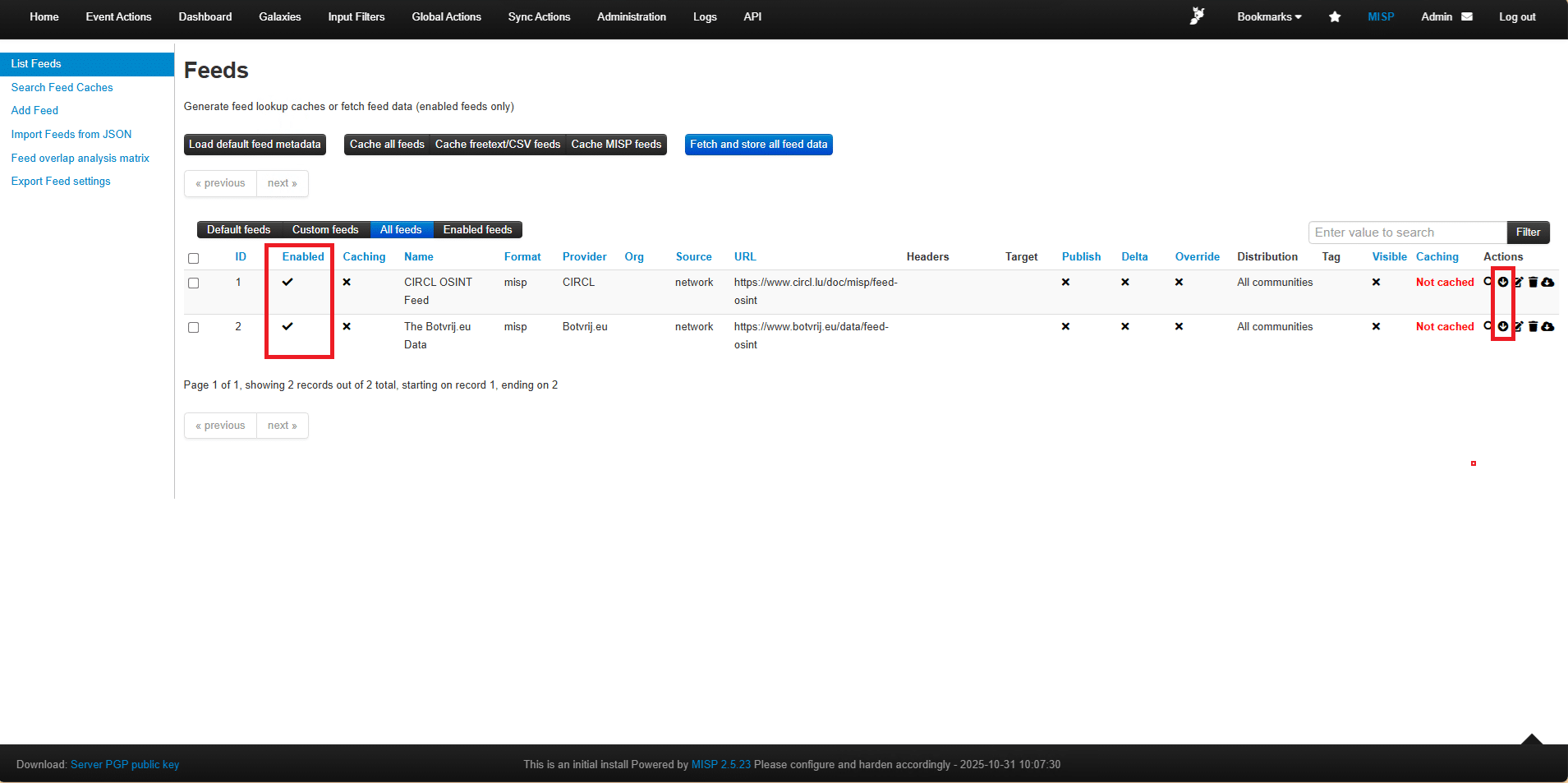1568x783 pixels.
Task: Edit the Botvrij.eu Data feed
Action: 1518,327
